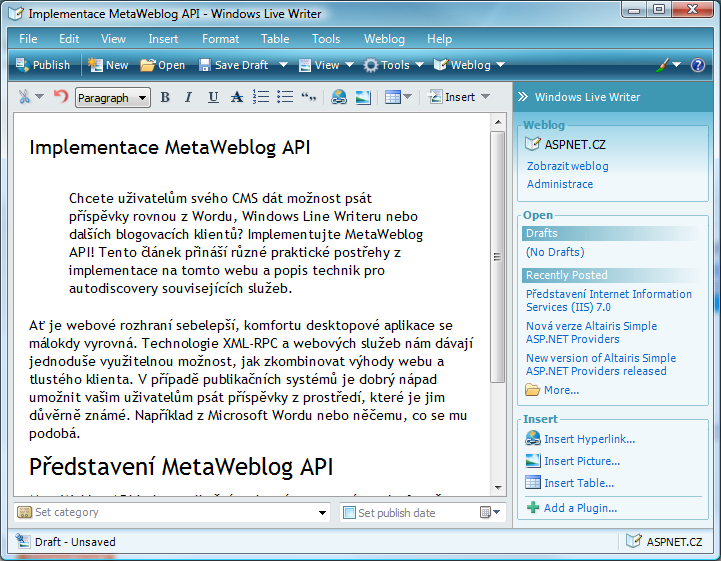Open the dropdown arrow beside scissors icon
This screenshot has width=721, height=561.
point(40,97)
